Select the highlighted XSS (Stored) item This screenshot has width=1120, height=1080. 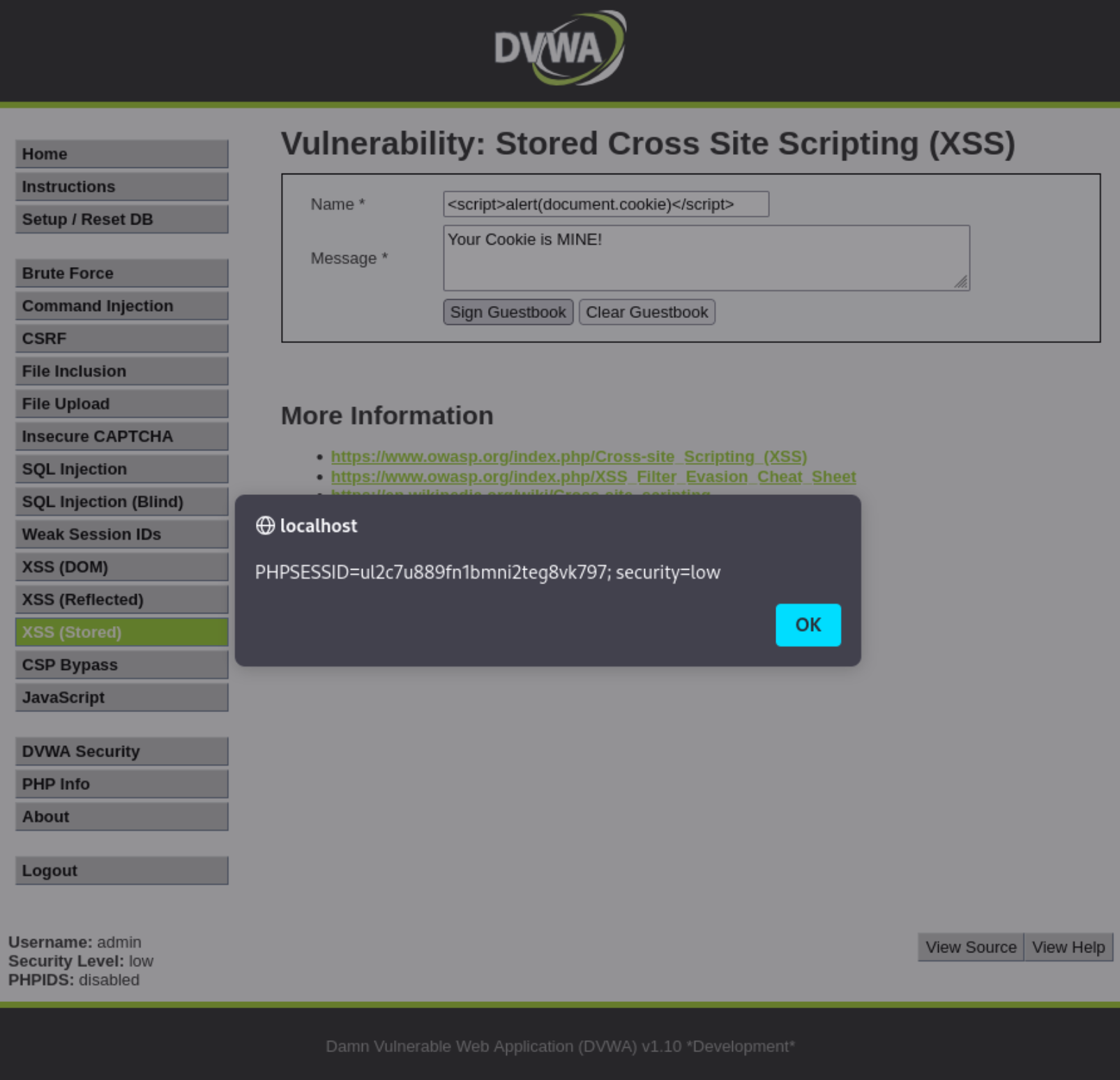(x=122, y=632)
